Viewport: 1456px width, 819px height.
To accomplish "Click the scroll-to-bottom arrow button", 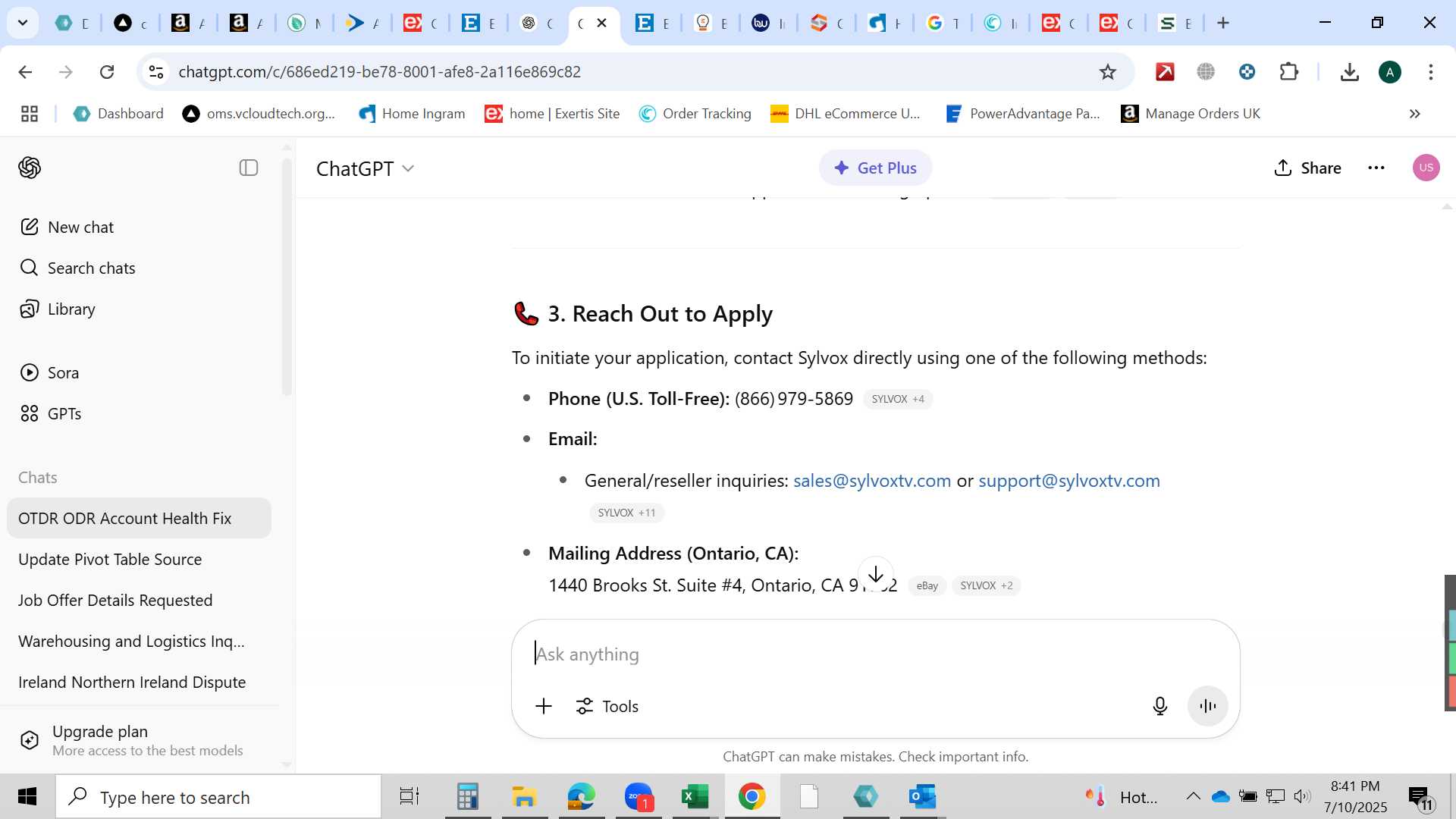I will click(876, 574).
